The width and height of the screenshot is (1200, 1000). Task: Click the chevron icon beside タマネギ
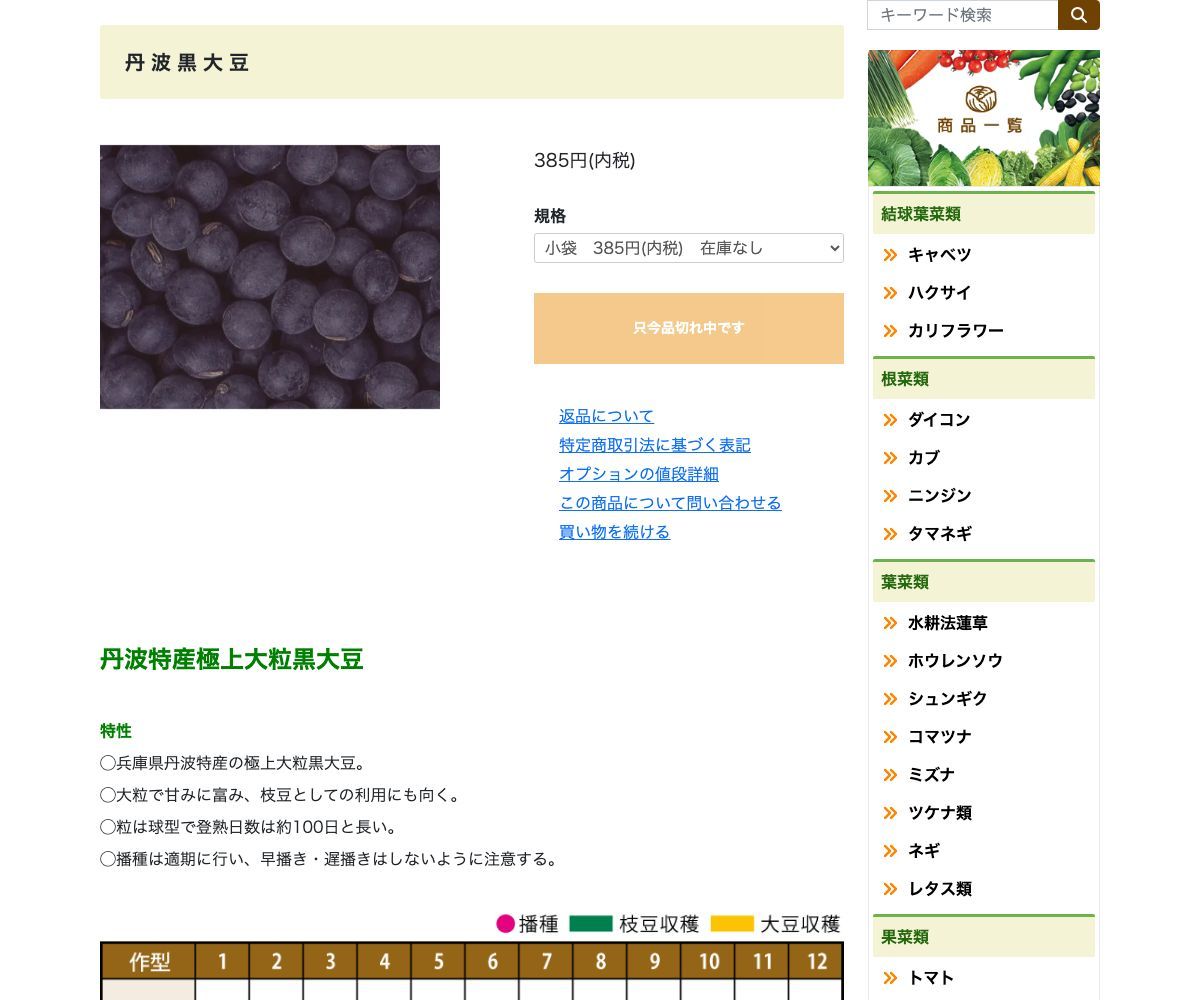point(890,534)
